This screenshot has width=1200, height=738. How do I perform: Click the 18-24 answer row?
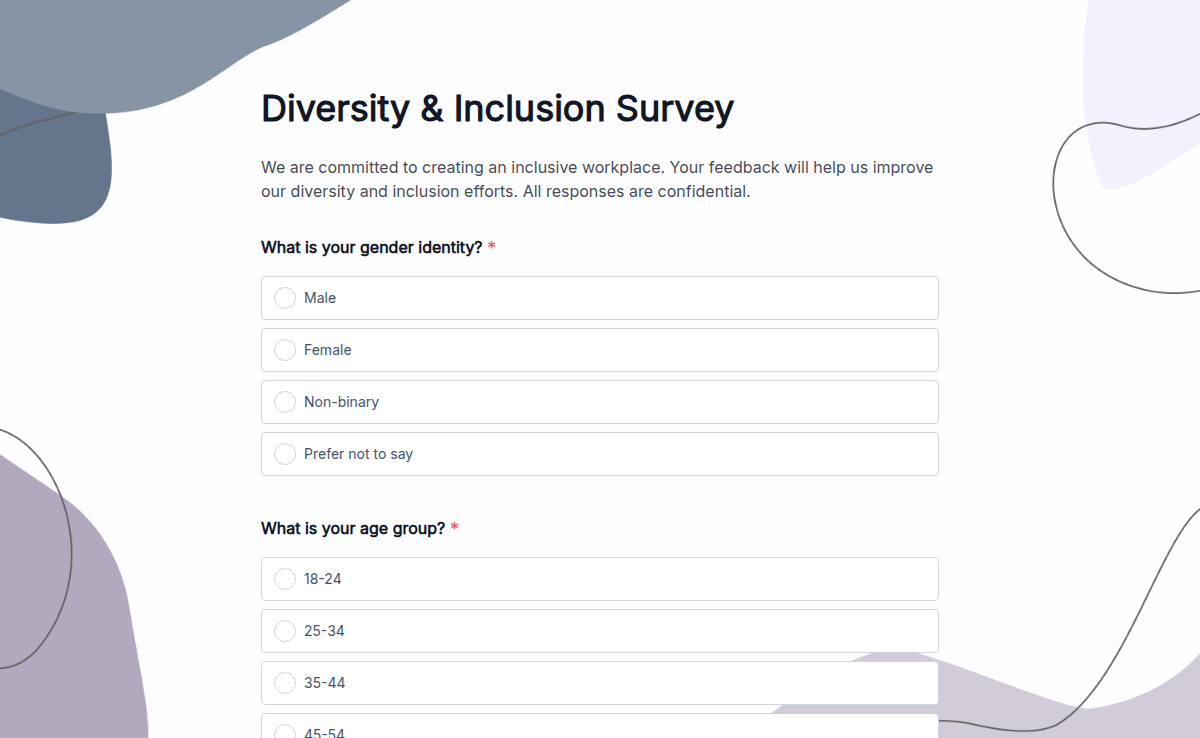(x=600, y=578)
